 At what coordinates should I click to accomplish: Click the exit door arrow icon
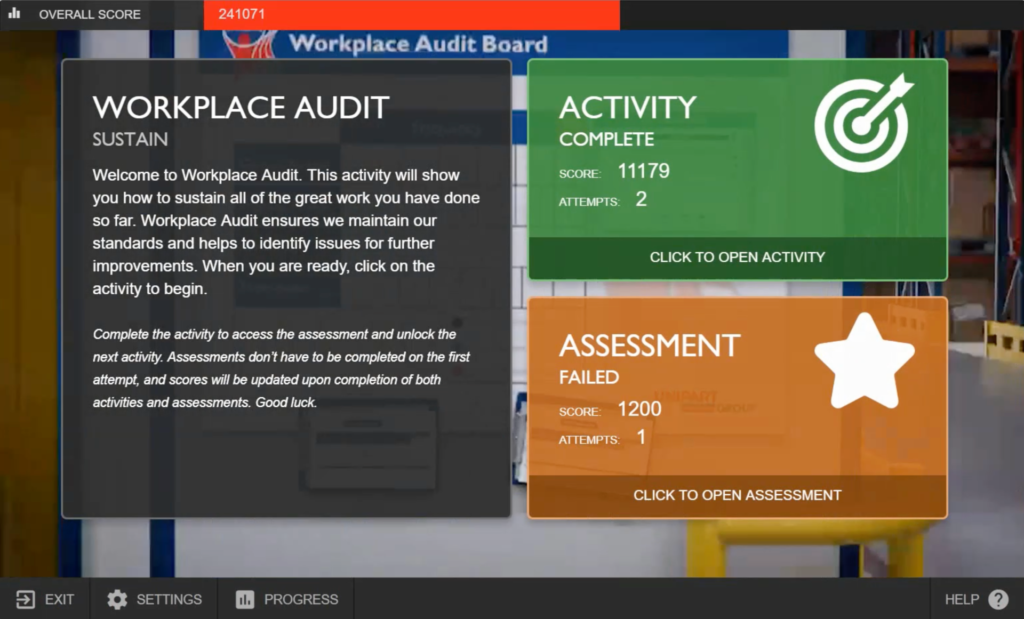click(25, 599)
